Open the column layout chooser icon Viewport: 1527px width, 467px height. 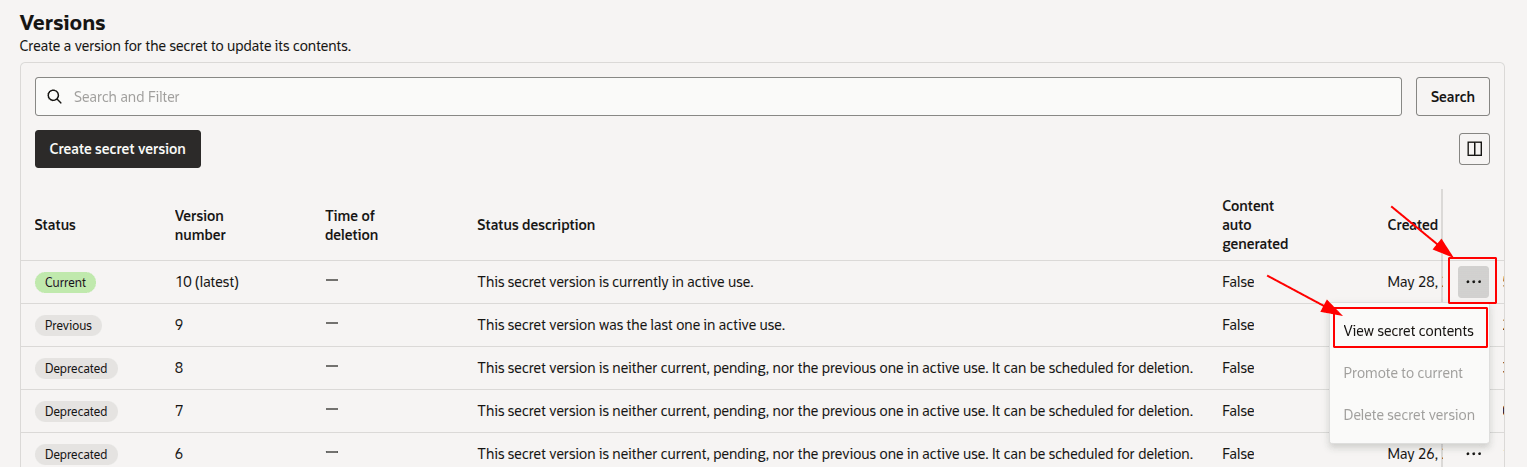1474,149
